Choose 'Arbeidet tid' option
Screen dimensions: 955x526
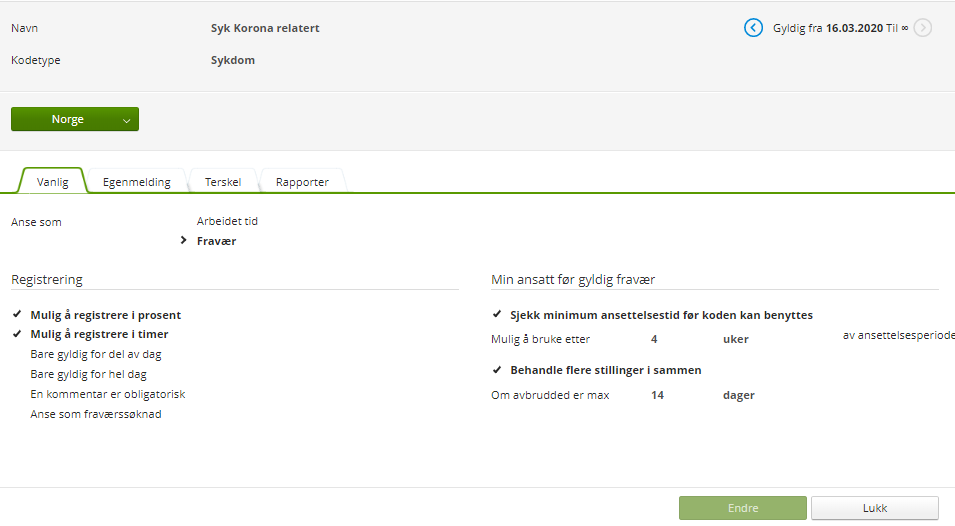[x=227, y=221]
